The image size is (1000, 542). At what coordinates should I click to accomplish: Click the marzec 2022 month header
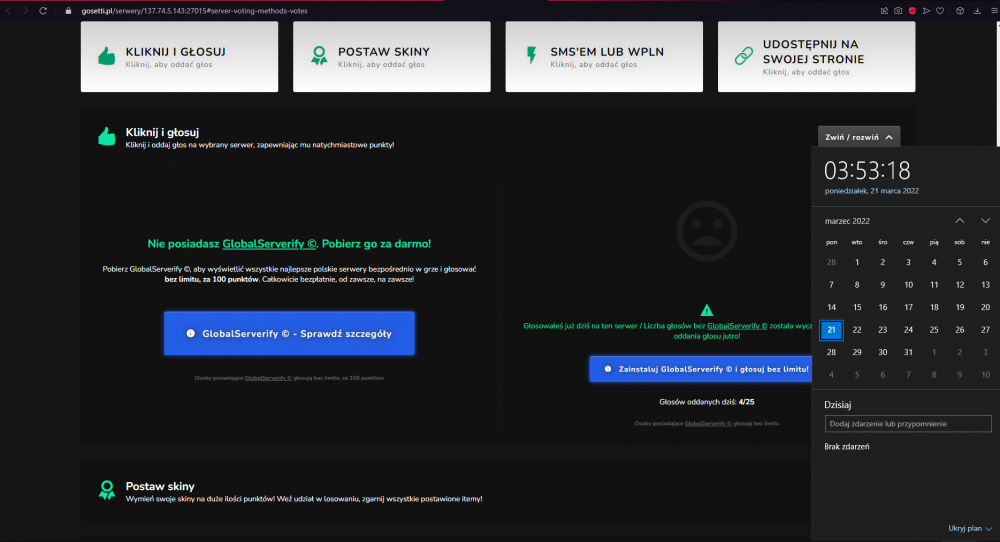point(847,221)
